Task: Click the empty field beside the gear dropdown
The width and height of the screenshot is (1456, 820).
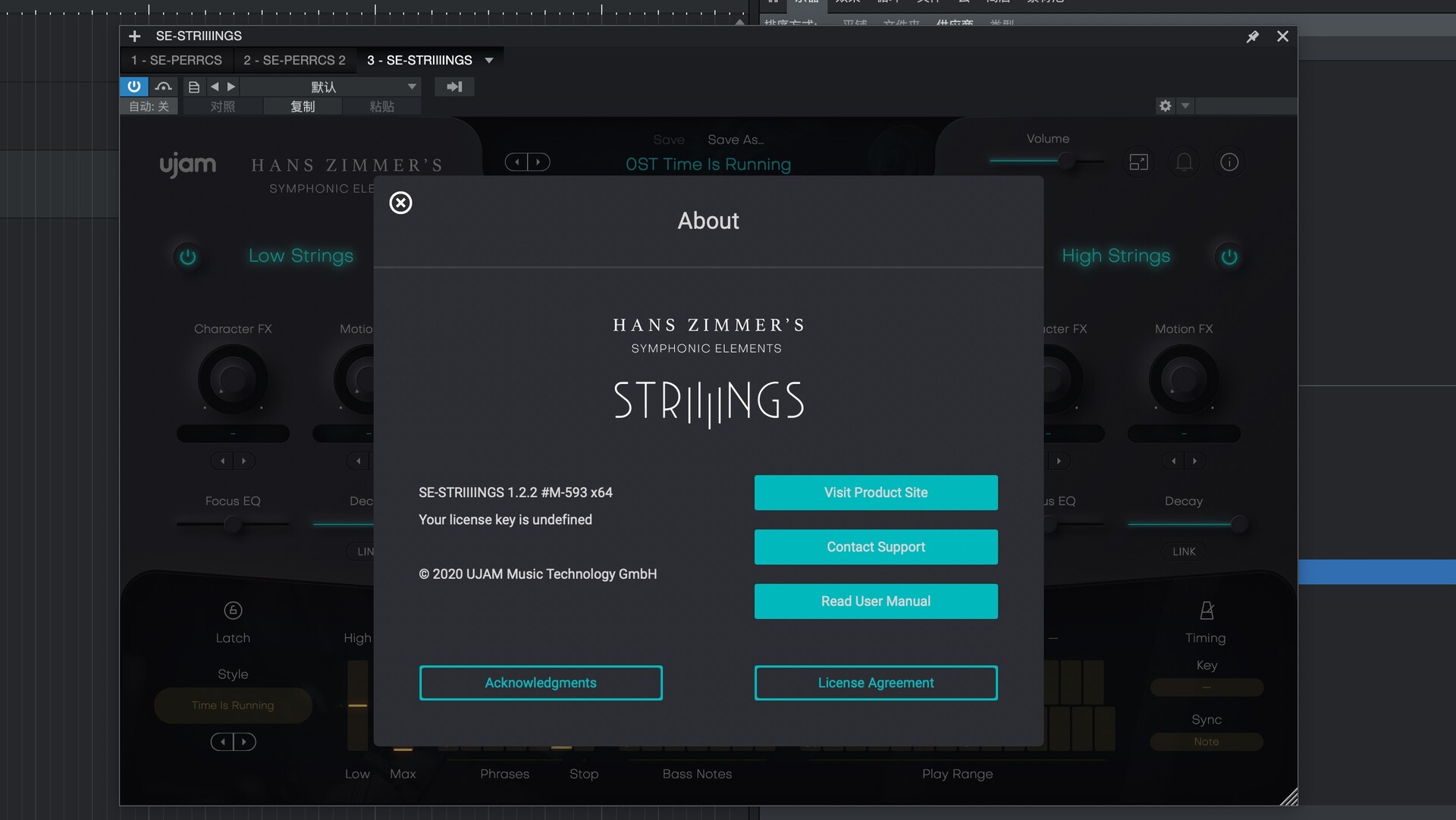Action: (1246, 105)
